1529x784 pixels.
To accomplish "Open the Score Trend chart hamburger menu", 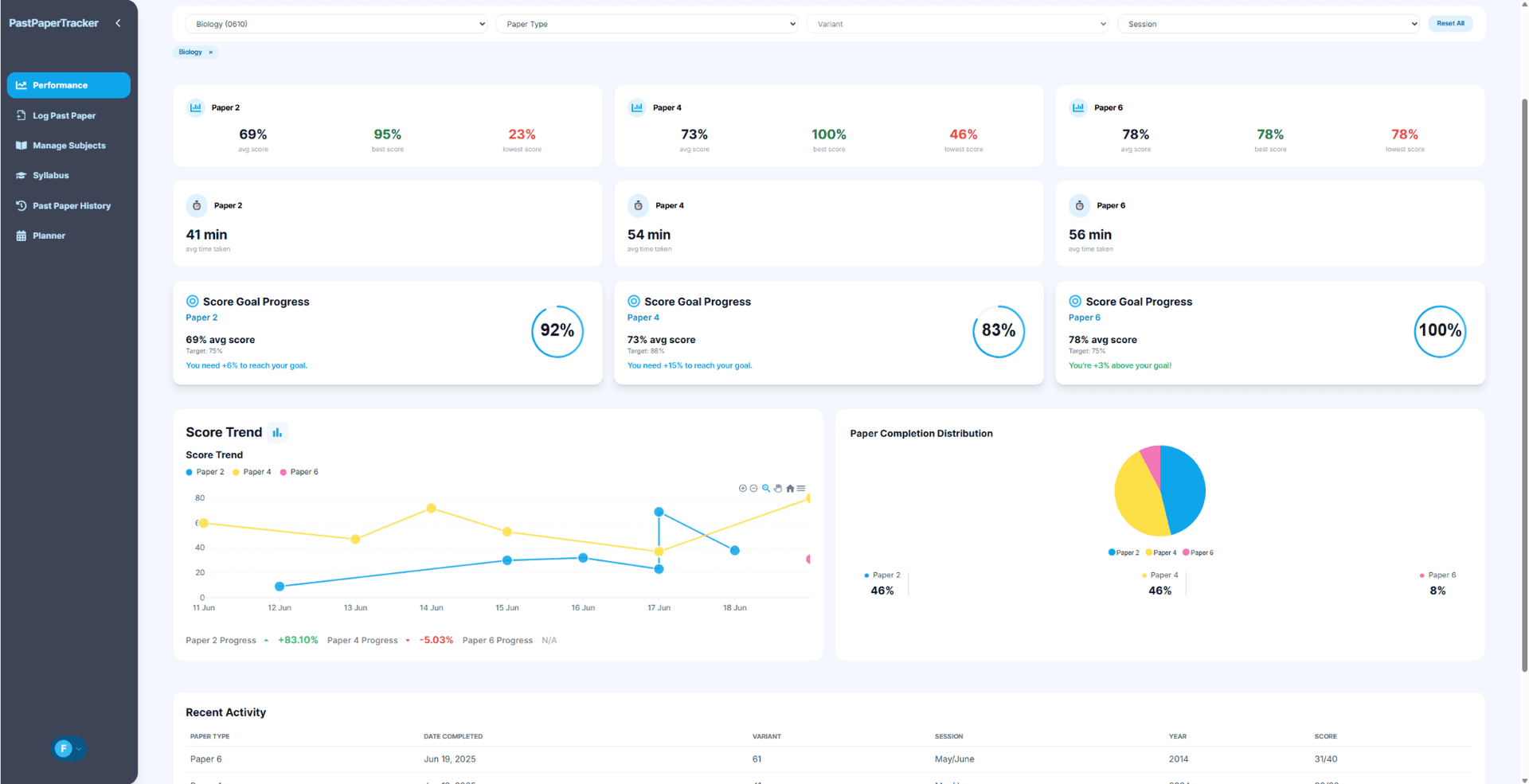I will click(x=801, y=488).
